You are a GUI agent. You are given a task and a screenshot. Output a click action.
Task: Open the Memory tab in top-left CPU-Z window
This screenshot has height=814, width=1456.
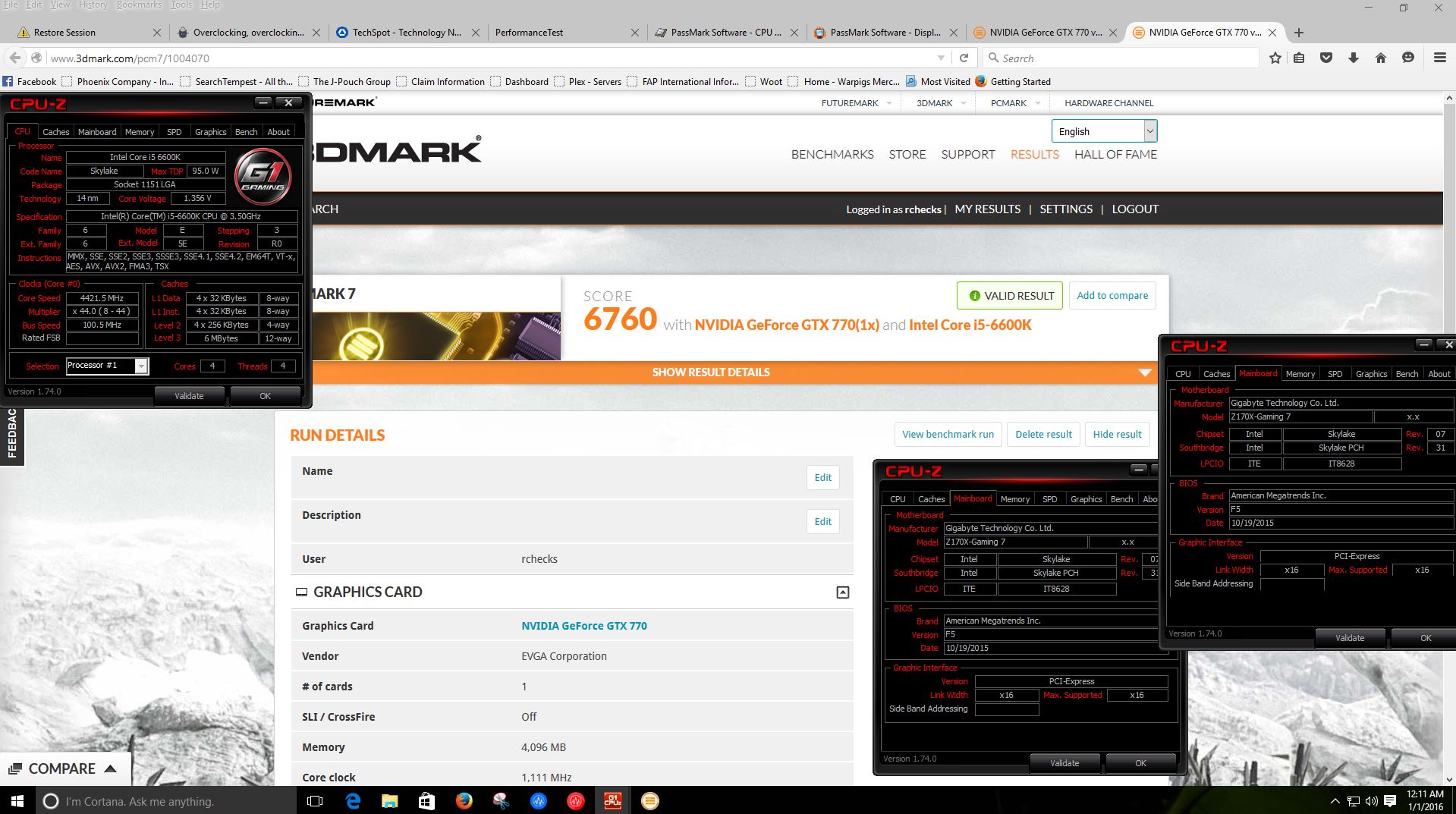pos(140,132)
